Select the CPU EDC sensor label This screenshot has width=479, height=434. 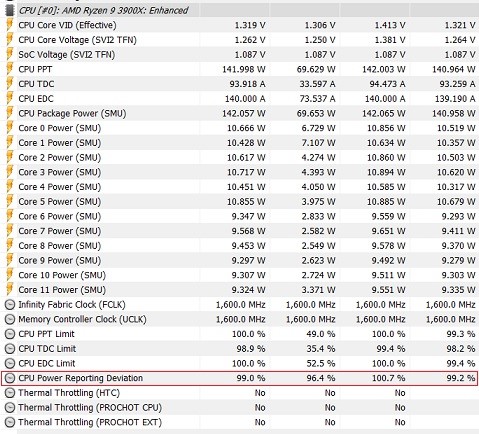coord(36,99)
